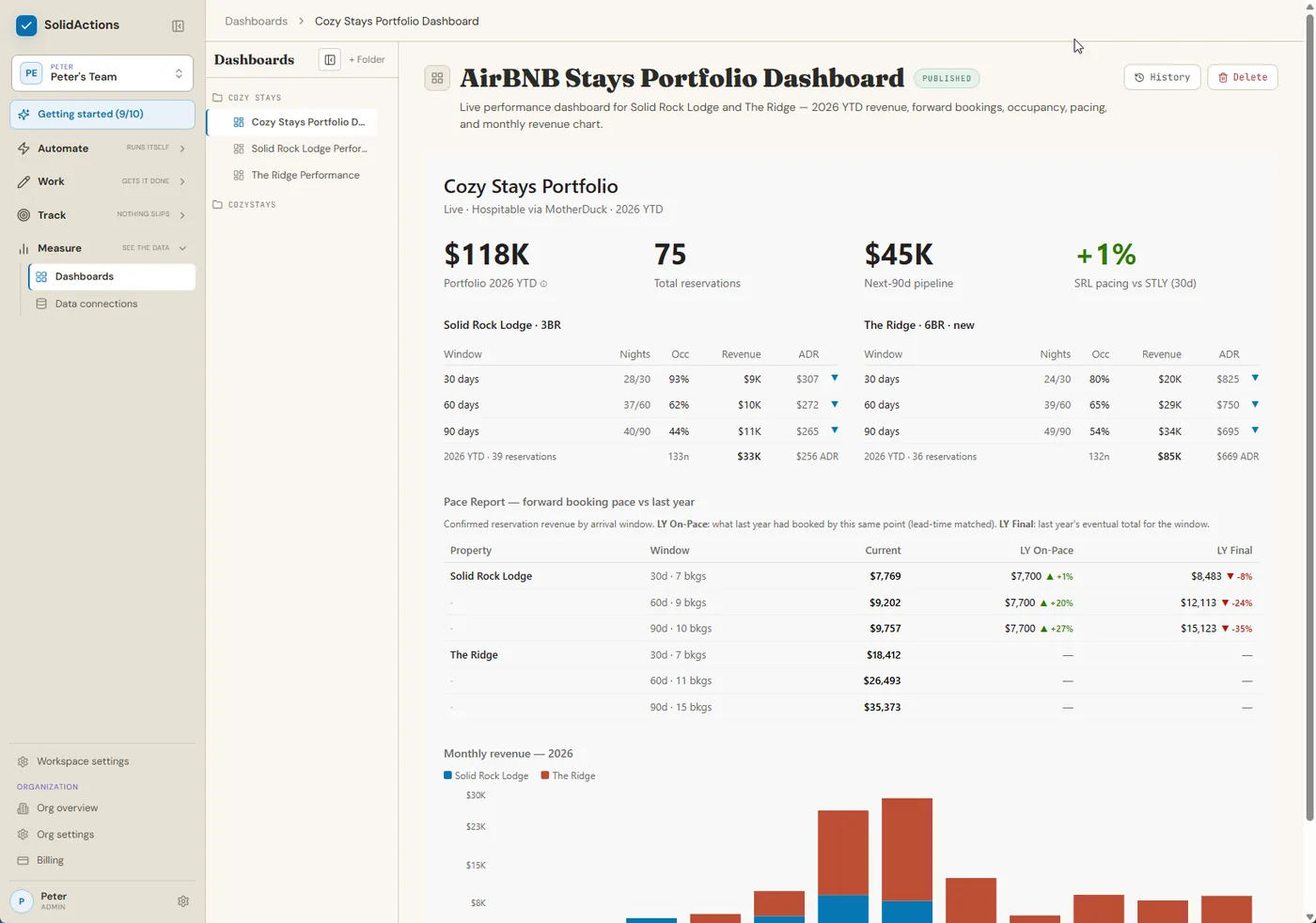Click The Ridge red legend swatch
This screenshot has height=923, width=1316.
pyautogui.click(x=545, y=775)
